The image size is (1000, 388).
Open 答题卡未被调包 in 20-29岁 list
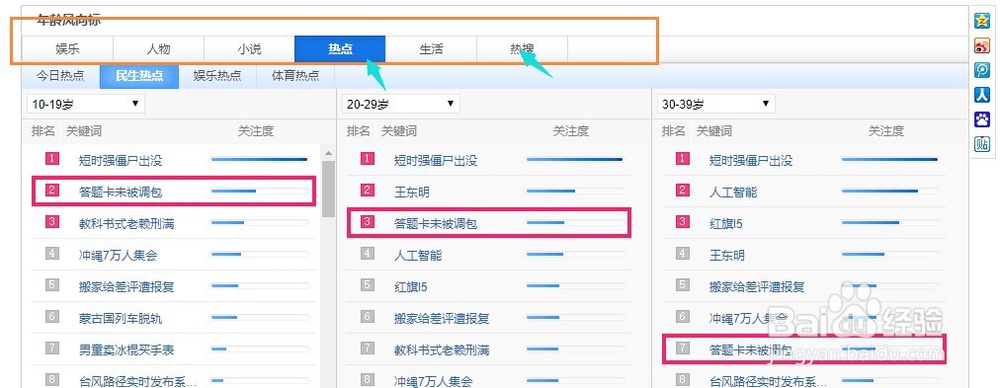[x=436, y=224]
